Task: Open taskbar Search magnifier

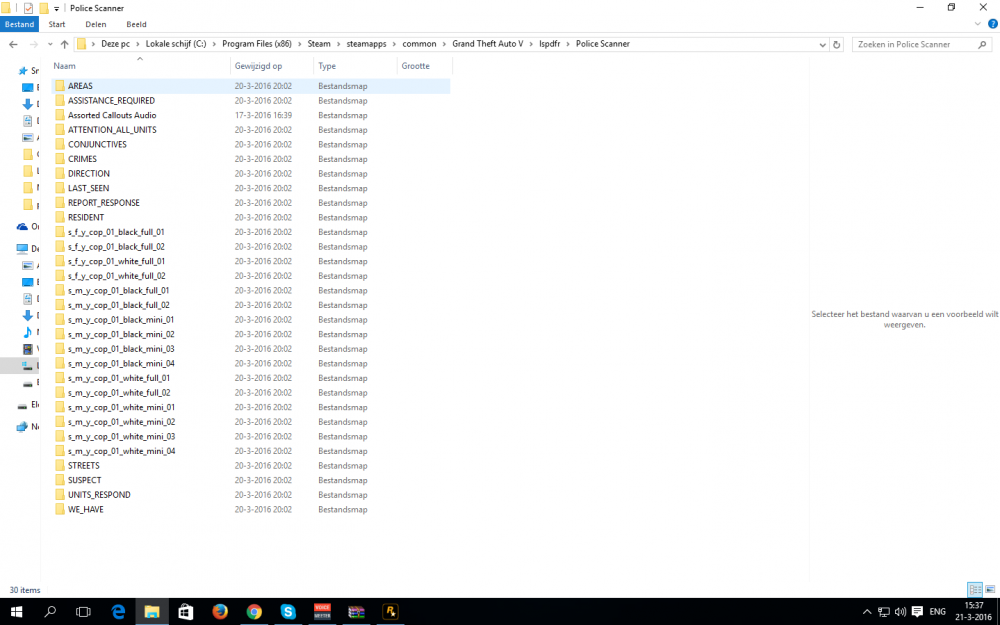Action: point(50,612)
